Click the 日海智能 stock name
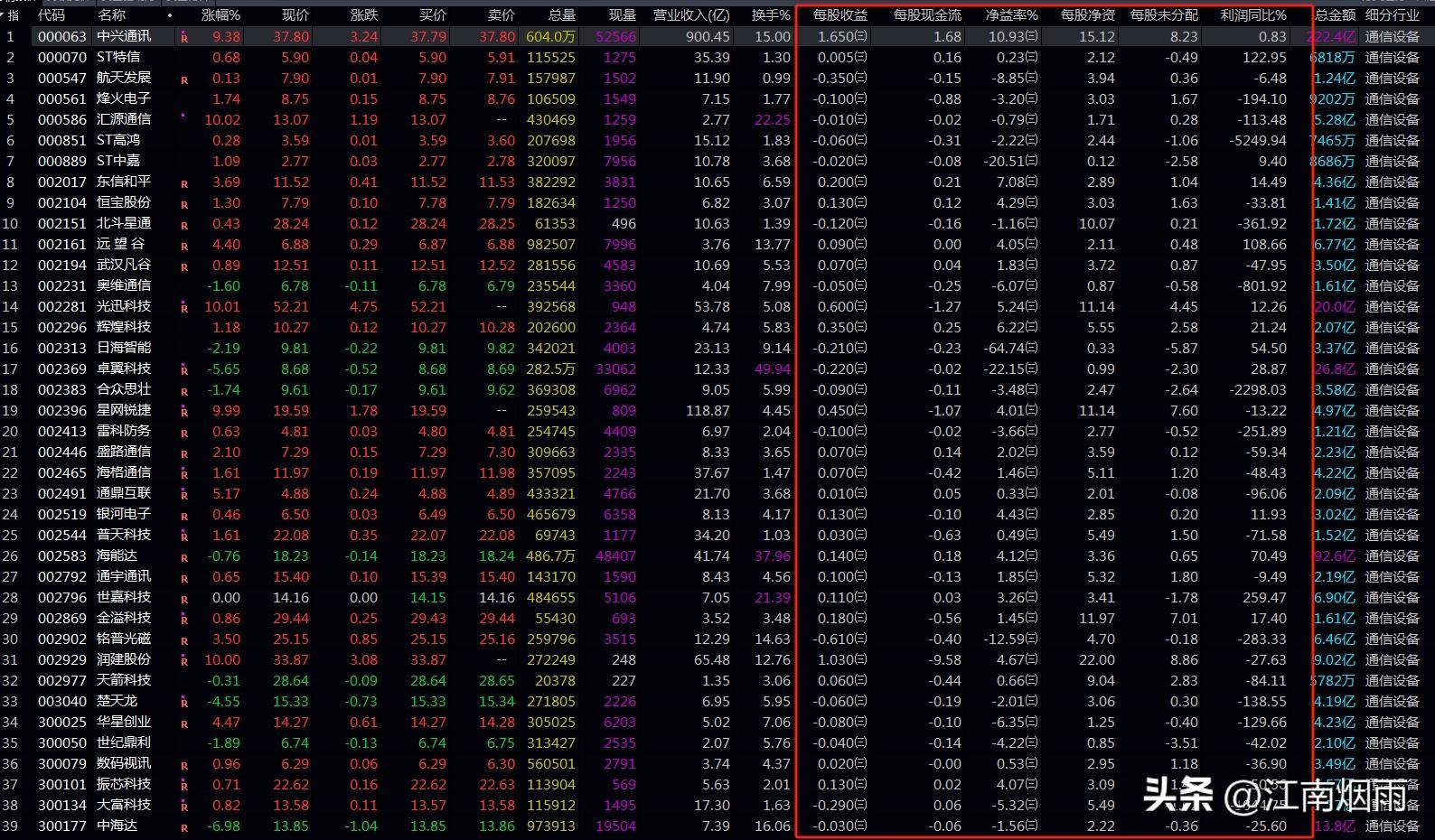Viewport: 1435px width, 840px height. [x=124, y=348]
